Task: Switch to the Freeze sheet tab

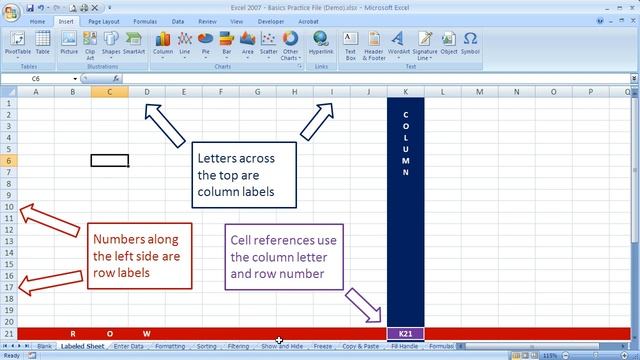Action: tap(322, 346)
